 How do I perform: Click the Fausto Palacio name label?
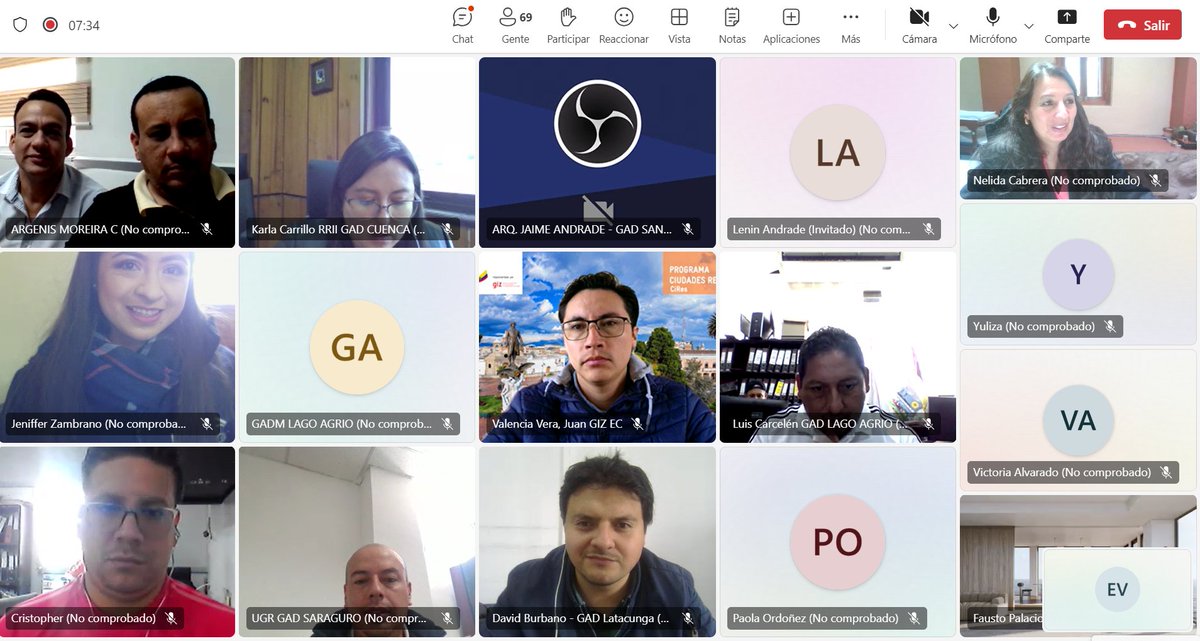pos(1006,618)
